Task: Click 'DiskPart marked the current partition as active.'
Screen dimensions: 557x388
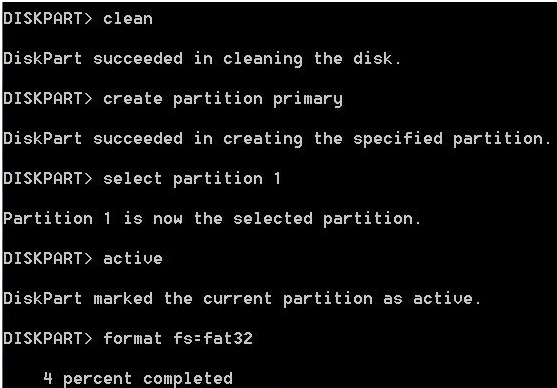Action: (x=242, y=298)
